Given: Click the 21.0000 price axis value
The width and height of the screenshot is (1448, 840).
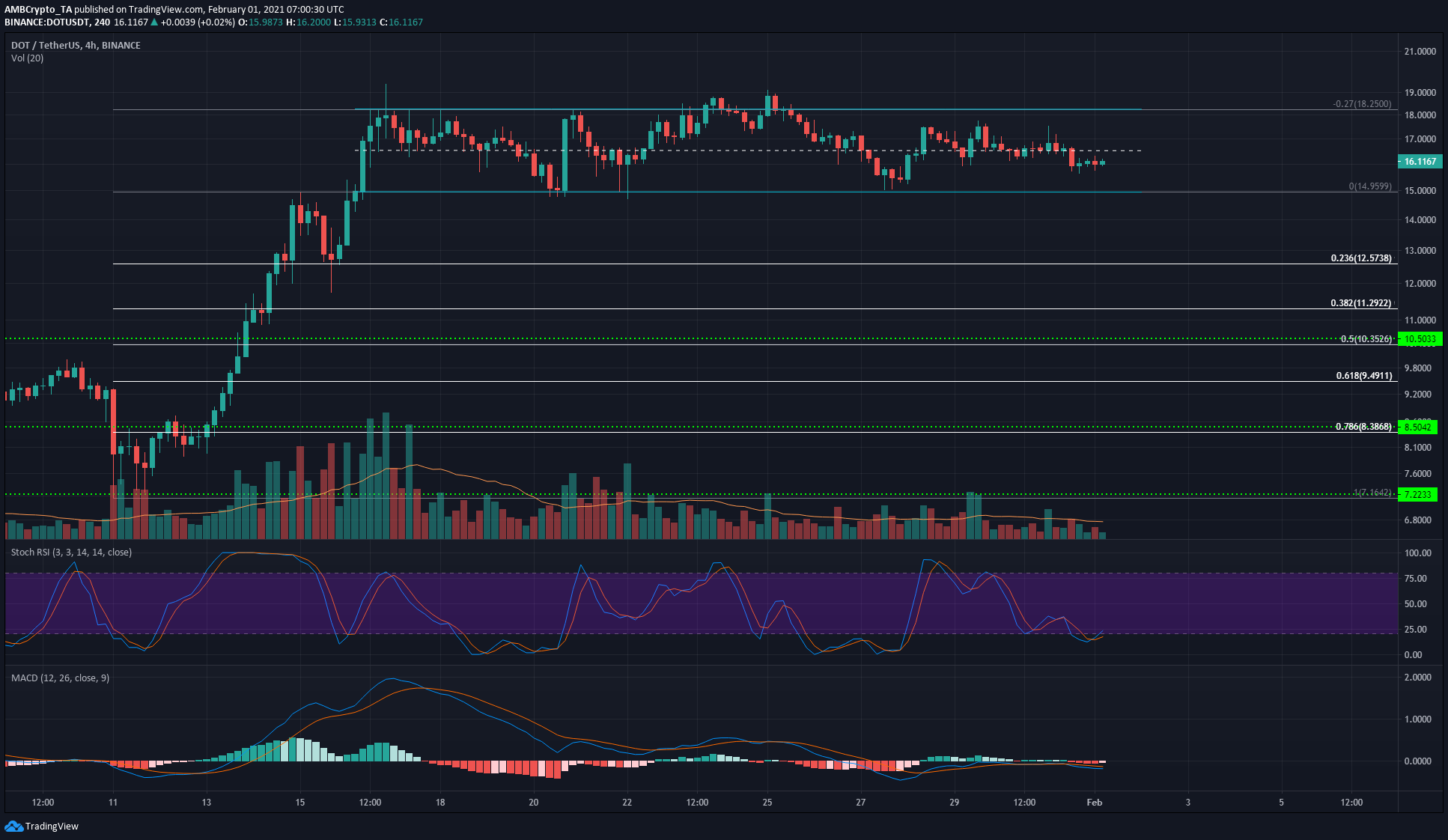Looking at the screenshot, I should click(x=1420, y=52).
